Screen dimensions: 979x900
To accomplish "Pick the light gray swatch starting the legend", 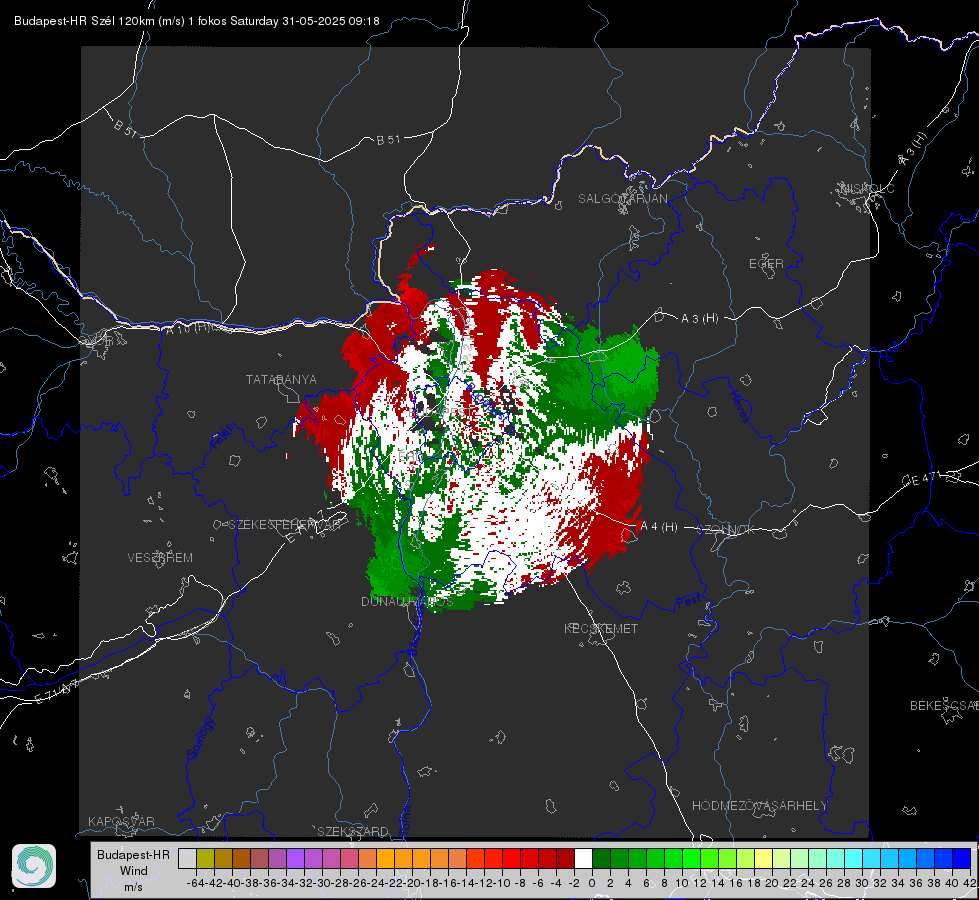I will (x=187, y=858).
